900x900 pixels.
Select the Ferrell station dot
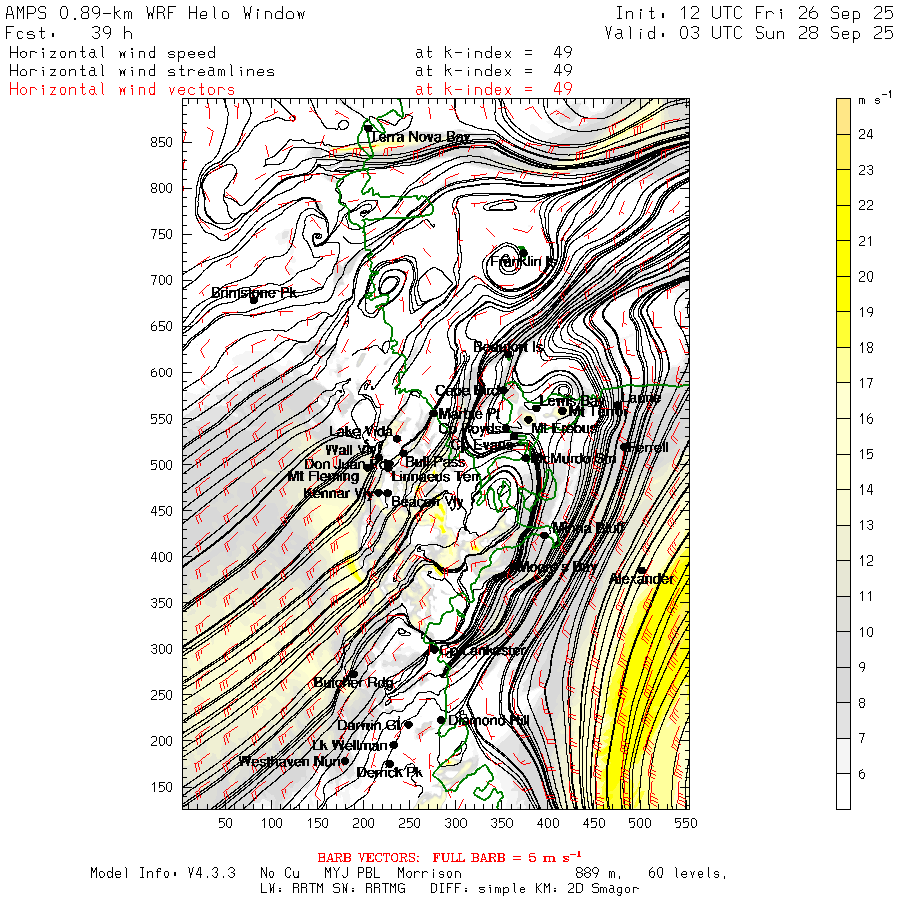pyautogui.click(x=625, y=447)
